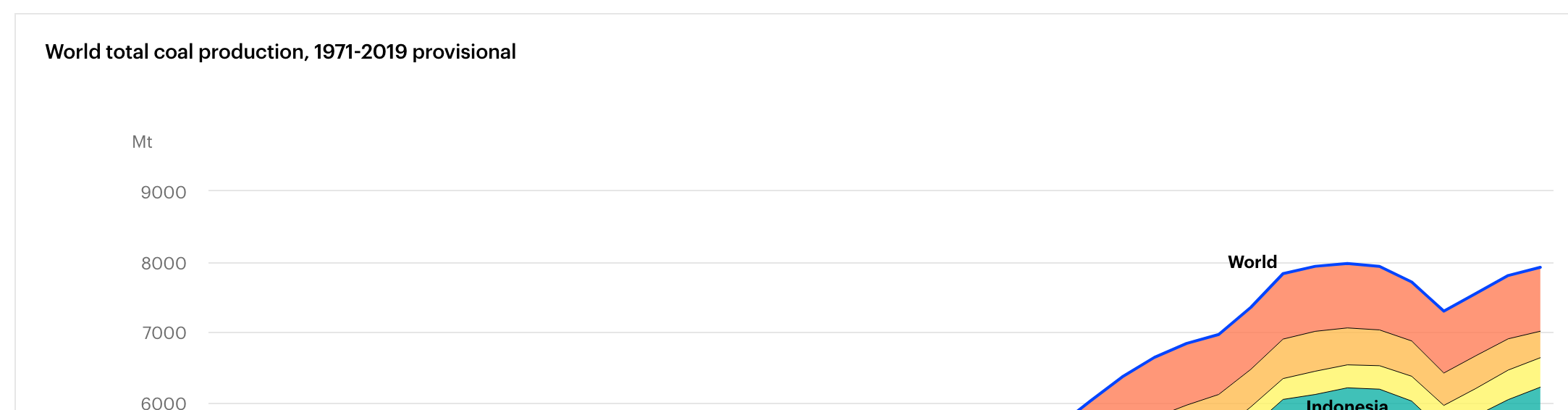Click the World series label

point(1252,262)
